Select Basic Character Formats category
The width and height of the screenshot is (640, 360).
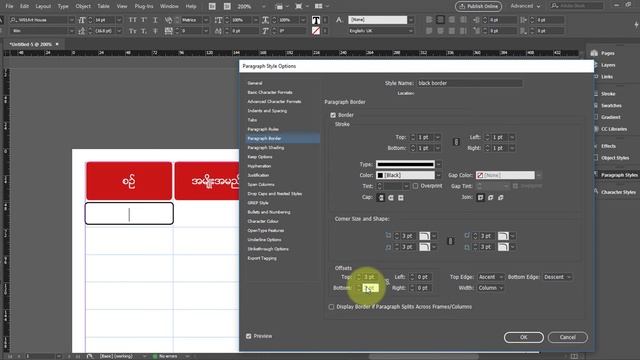pyautogui.click(x=270, y=93)
